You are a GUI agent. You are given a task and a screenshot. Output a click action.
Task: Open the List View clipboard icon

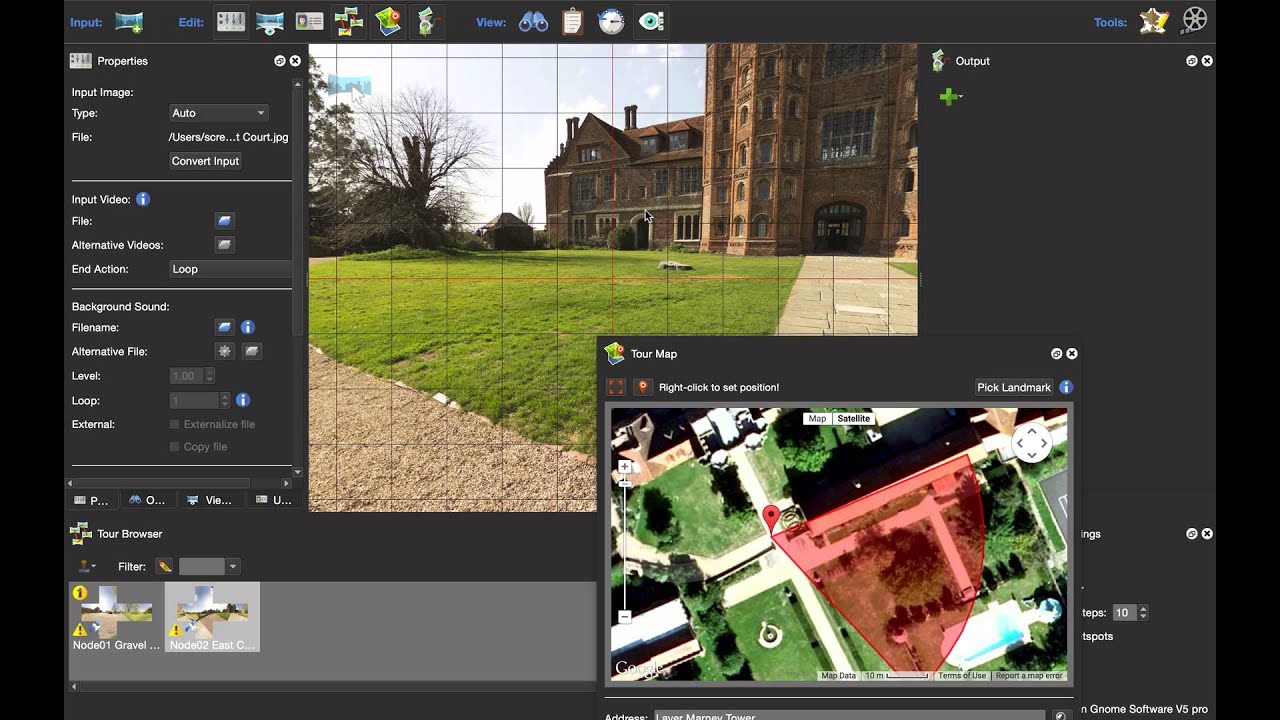pos(572,21)
